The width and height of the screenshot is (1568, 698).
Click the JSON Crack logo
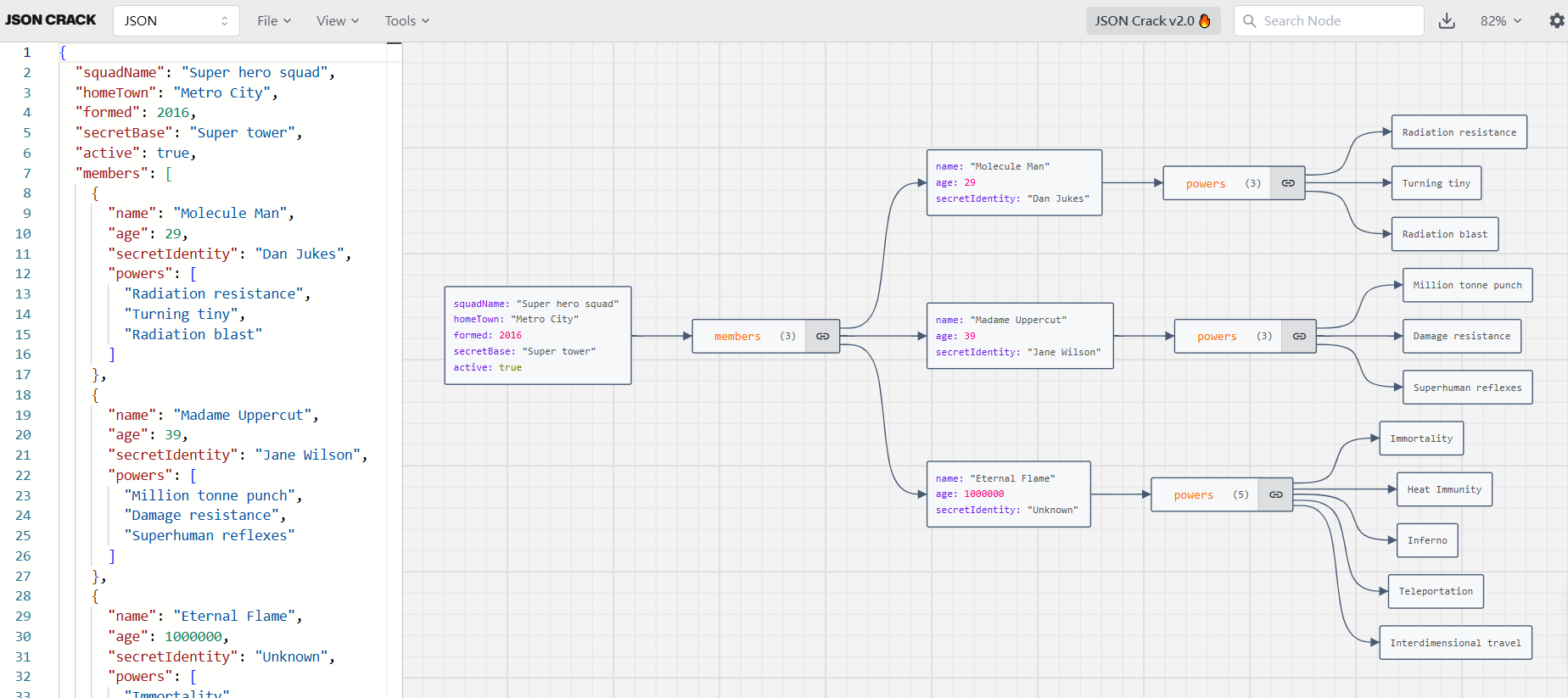coord(51,20)
